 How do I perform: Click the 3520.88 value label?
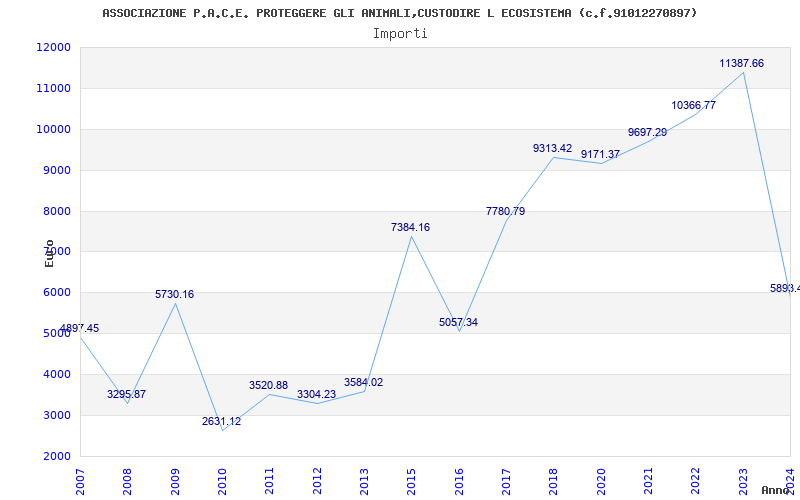point(268,386)
